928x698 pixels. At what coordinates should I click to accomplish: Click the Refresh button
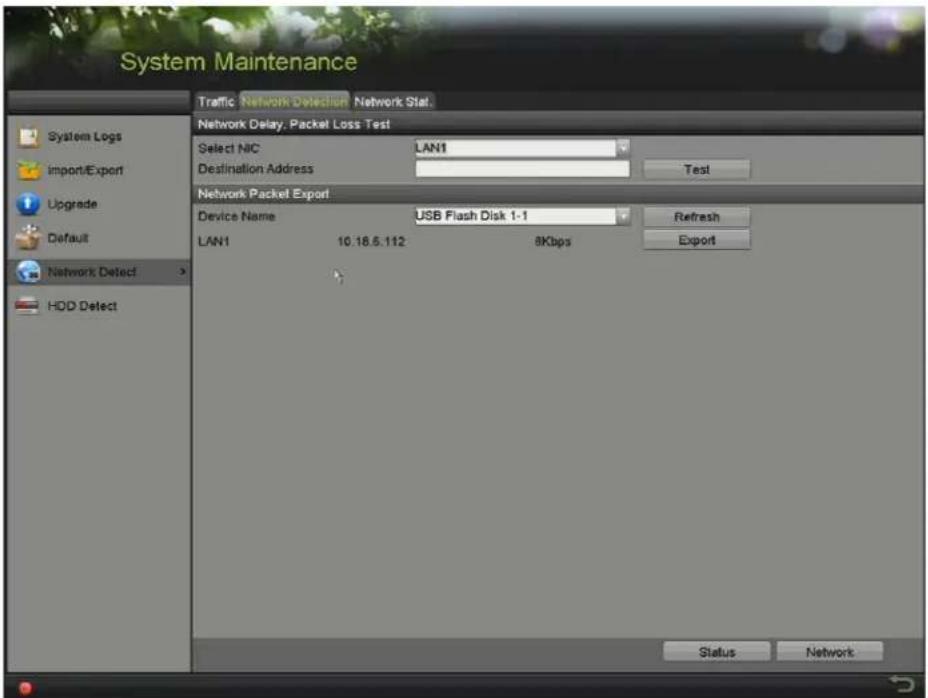[697, 217]
